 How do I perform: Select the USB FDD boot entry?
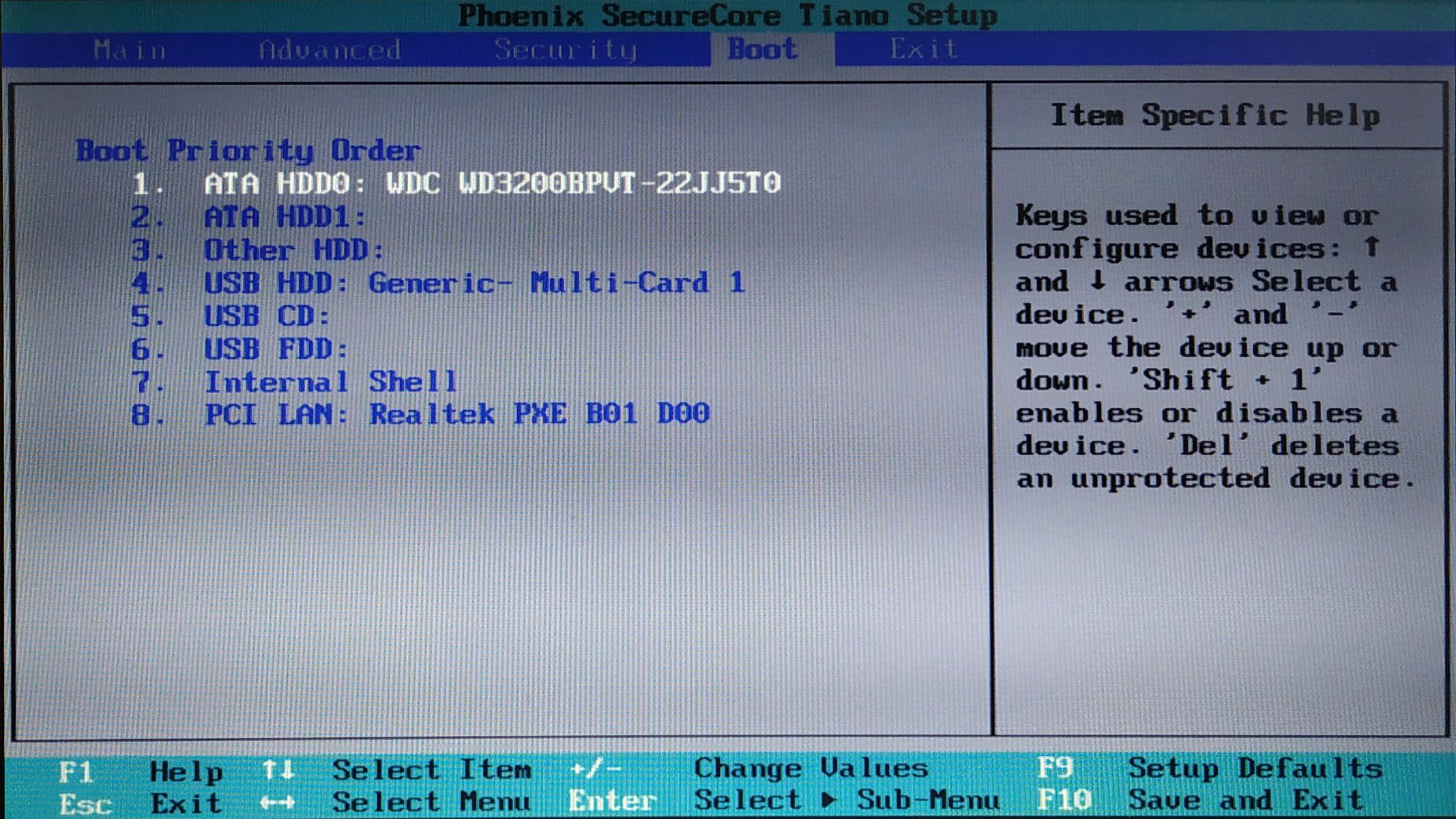point(240,349)
